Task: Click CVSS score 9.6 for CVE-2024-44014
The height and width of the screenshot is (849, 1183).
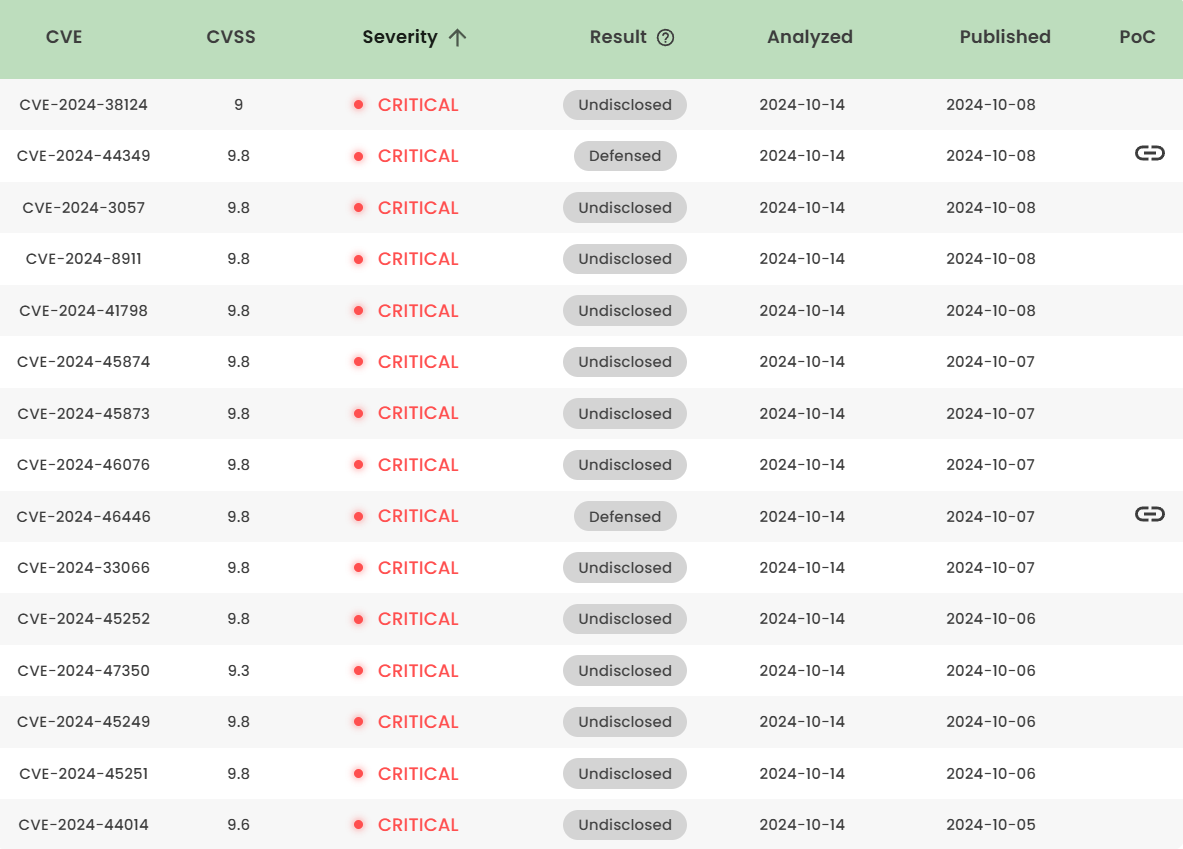Action: point(238,825)
